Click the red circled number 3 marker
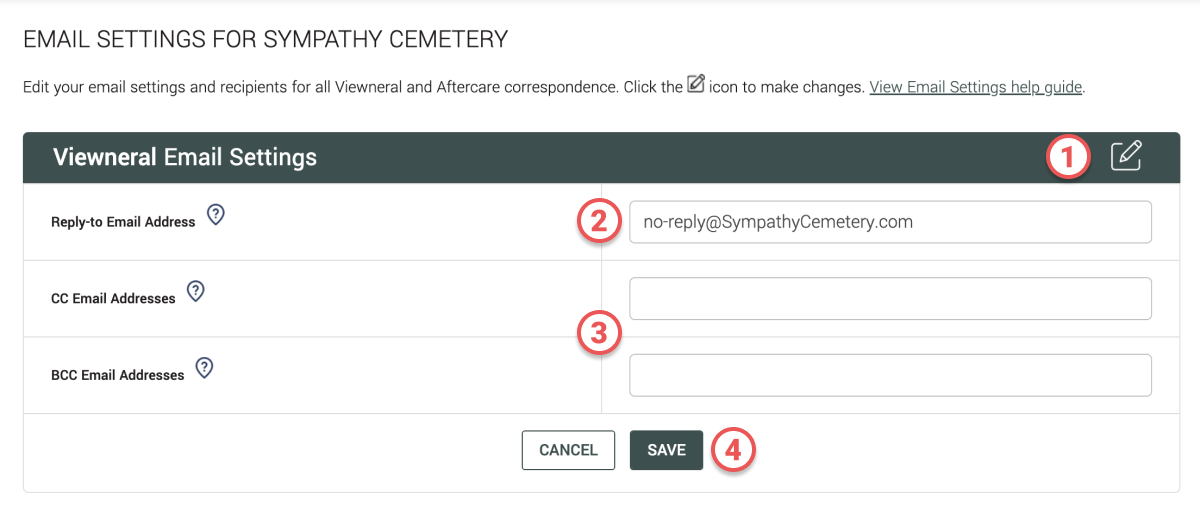 600,335
